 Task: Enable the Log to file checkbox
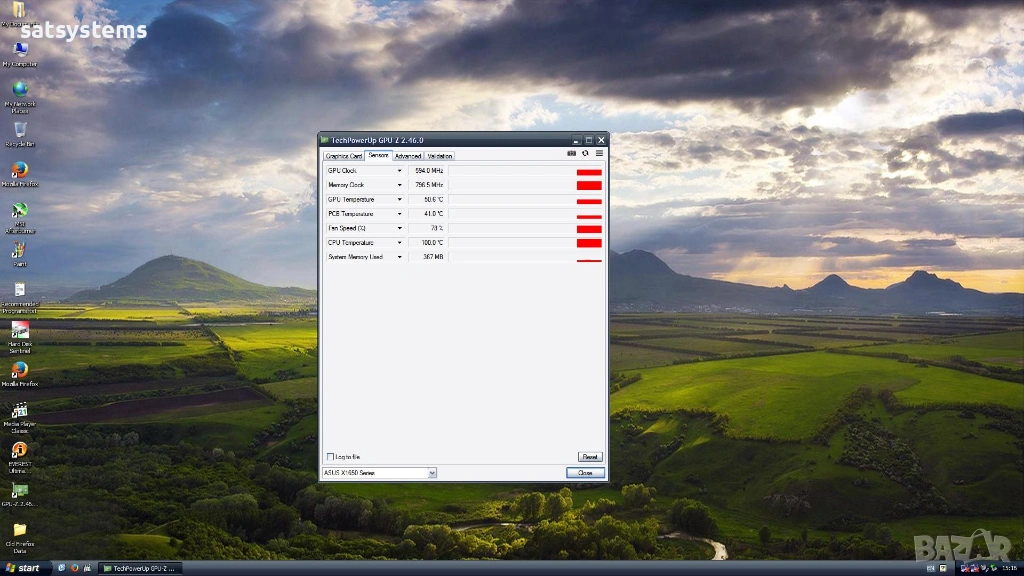tap(331, 457)
